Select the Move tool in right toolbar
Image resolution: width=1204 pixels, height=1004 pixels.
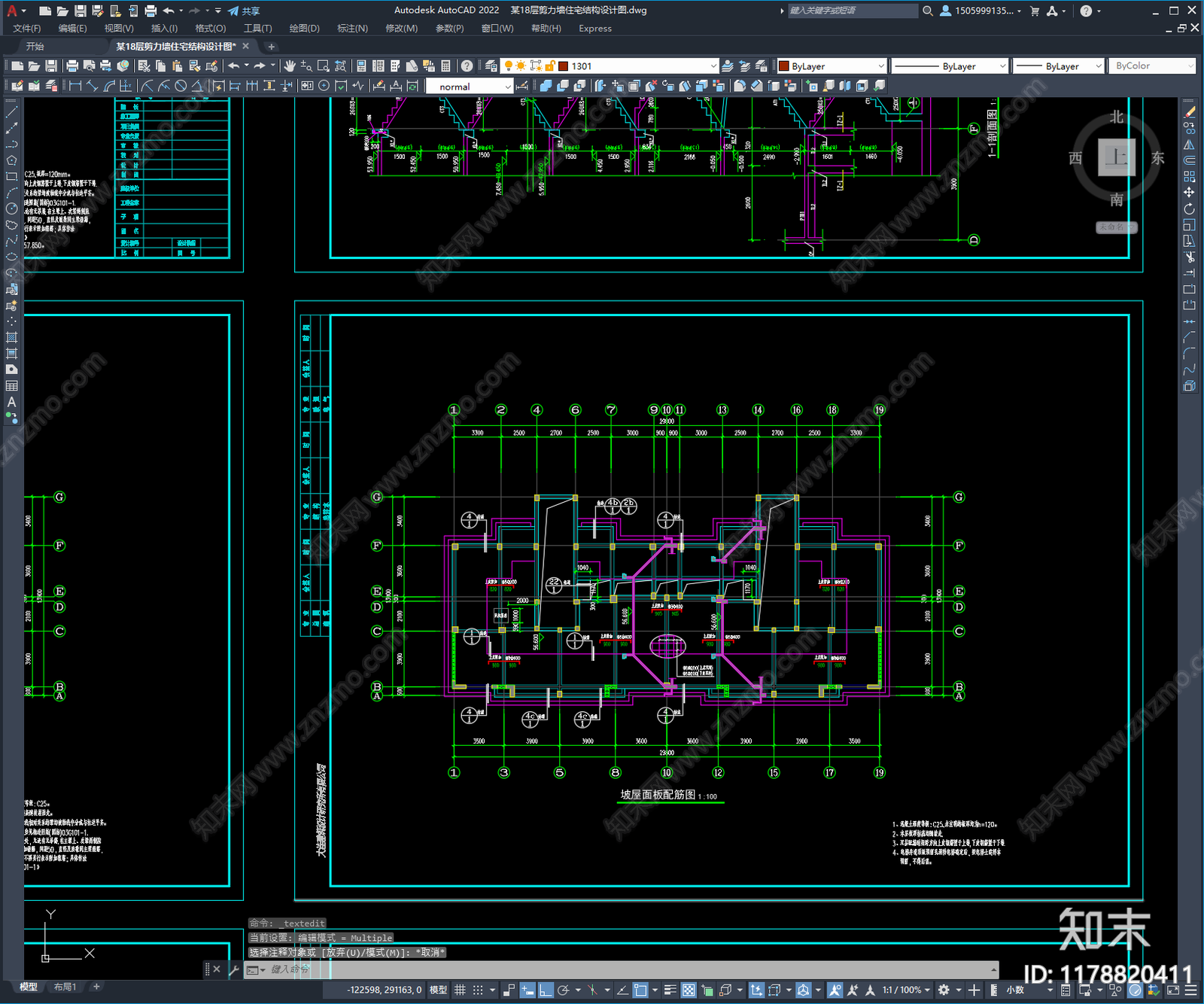click(x=1190, y=193)
